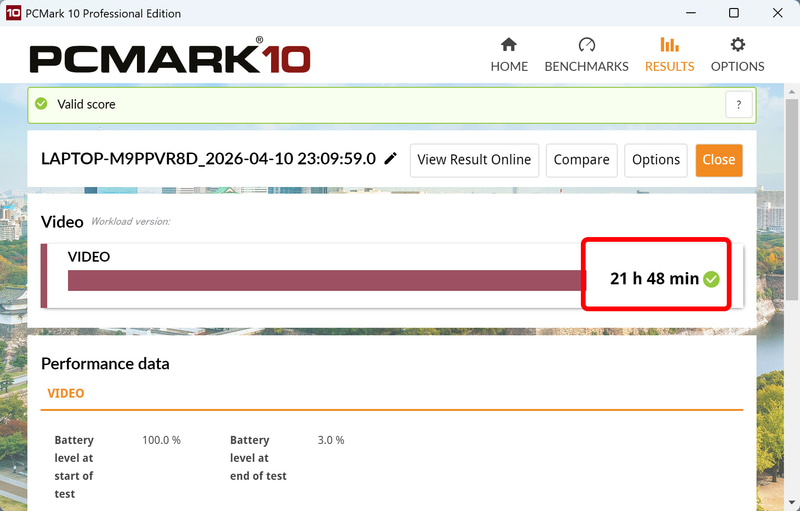Click the Battery level at end of test label

tap(258, 458)
